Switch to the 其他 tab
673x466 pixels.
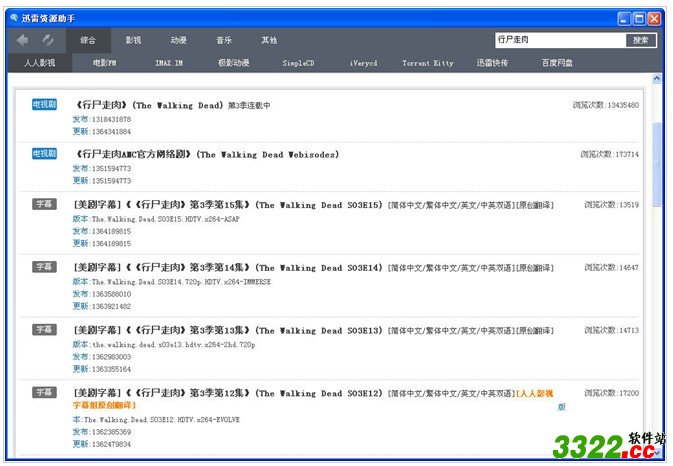tap(269, 40)
